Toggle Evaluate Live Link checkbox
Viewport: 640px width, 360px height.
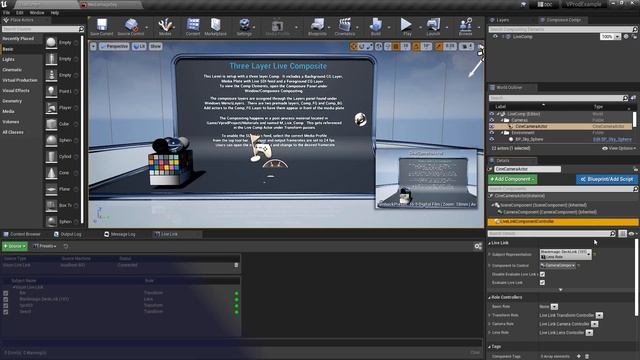(542, 282)
